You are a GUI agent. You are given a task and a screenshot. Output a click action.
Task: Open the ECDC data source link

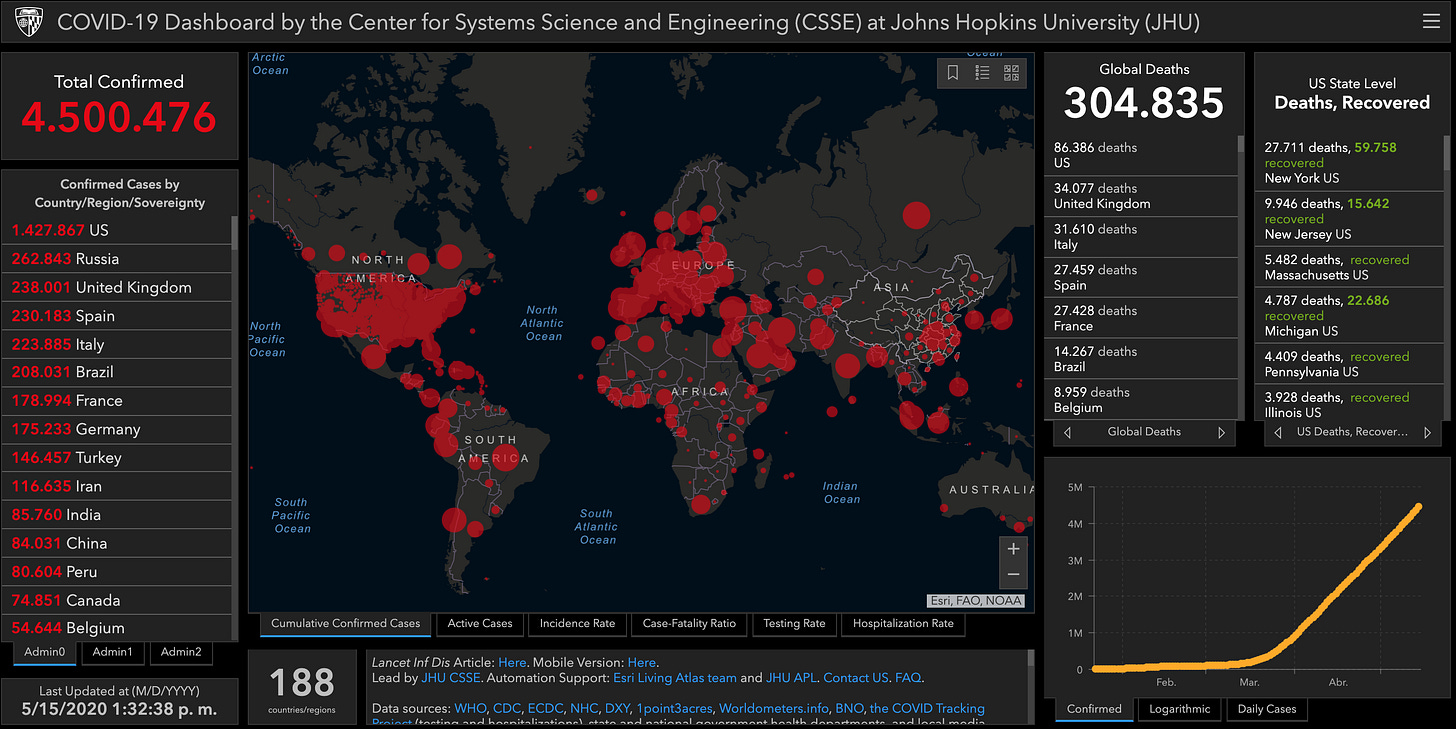click(x=546, y=708)
